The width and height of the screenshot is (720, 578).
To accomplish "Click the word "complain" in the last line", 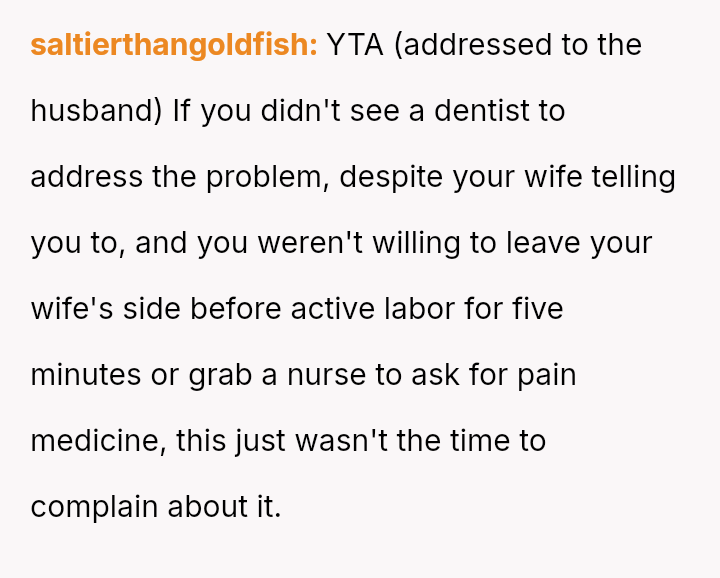I will tap(94, 507).
